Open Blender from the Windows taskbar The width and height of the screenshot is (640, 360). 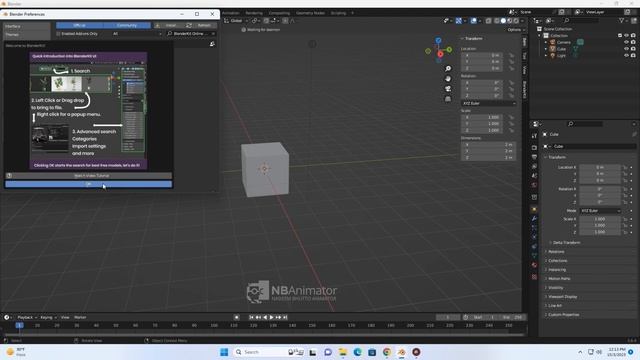click(402, 352)
